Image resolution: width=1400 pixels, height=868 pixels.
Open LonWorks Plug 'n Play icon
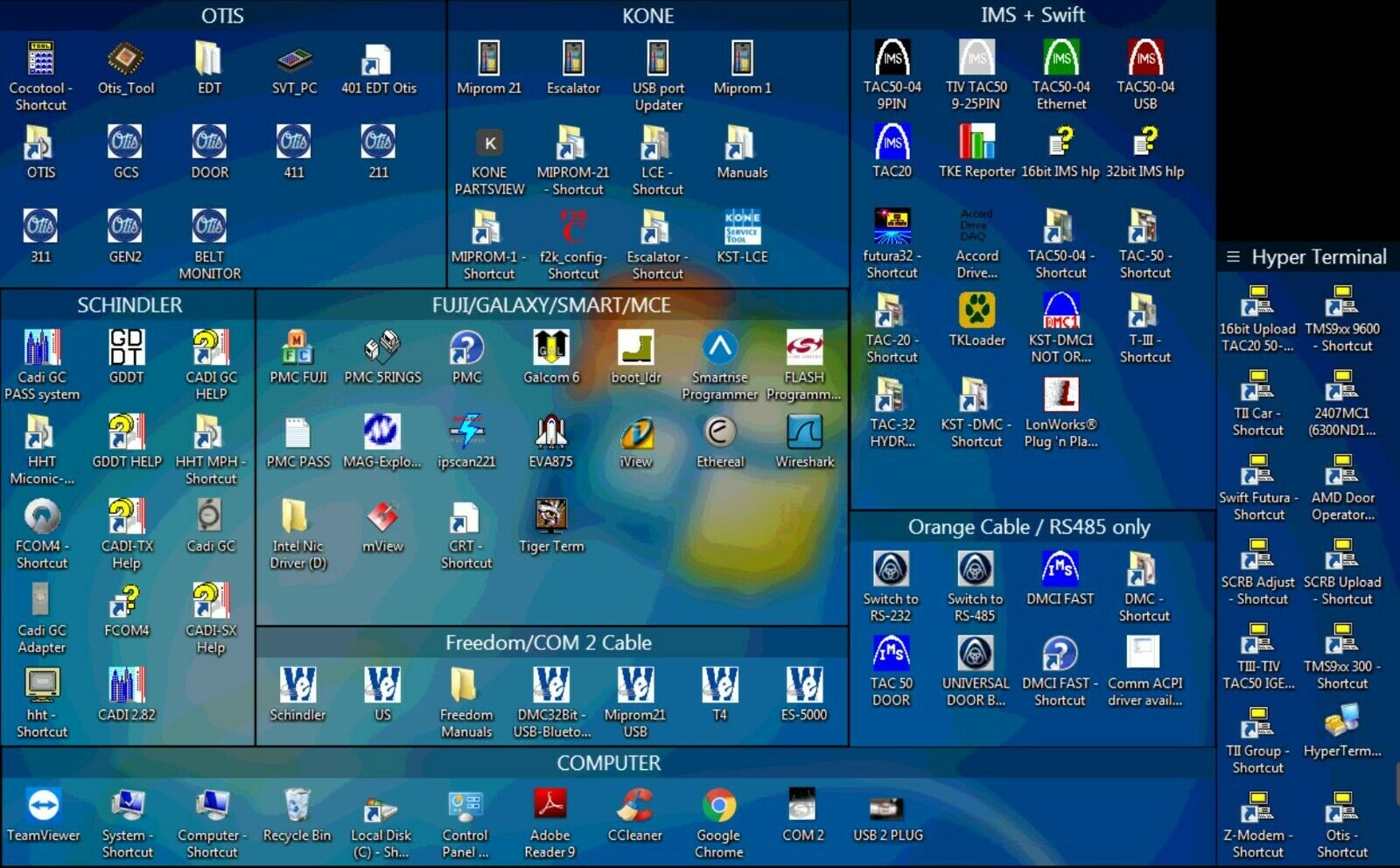[x=1060, y=395]
